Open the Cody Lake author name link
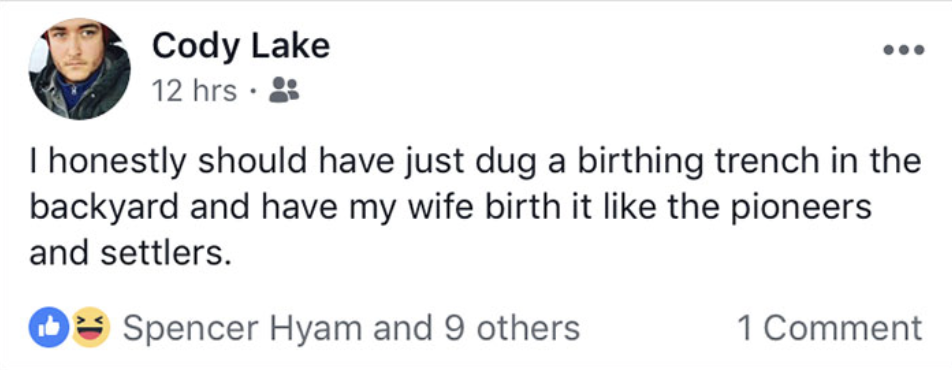This screenshot has width=952, height=370. tap(241, 46)
